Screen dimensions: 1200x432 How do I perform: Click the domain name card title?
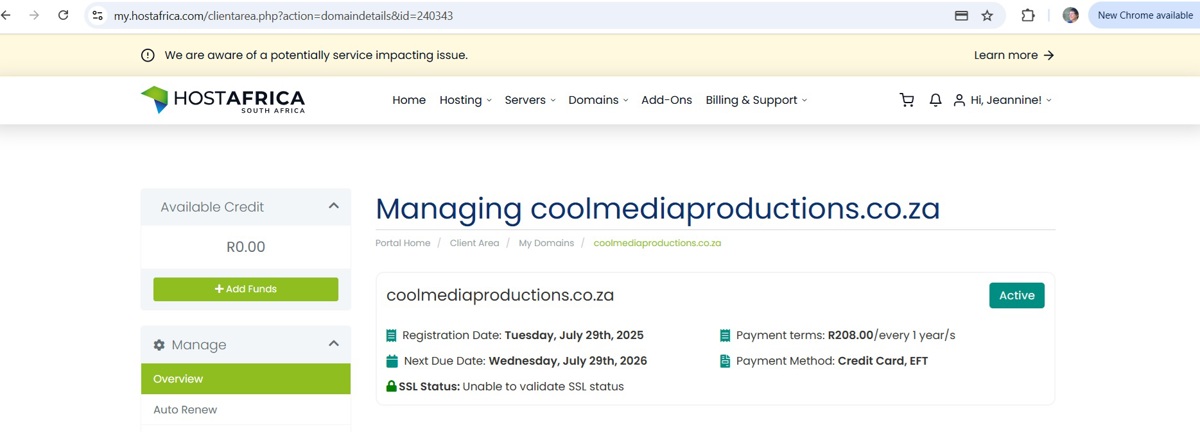point(500,296)
